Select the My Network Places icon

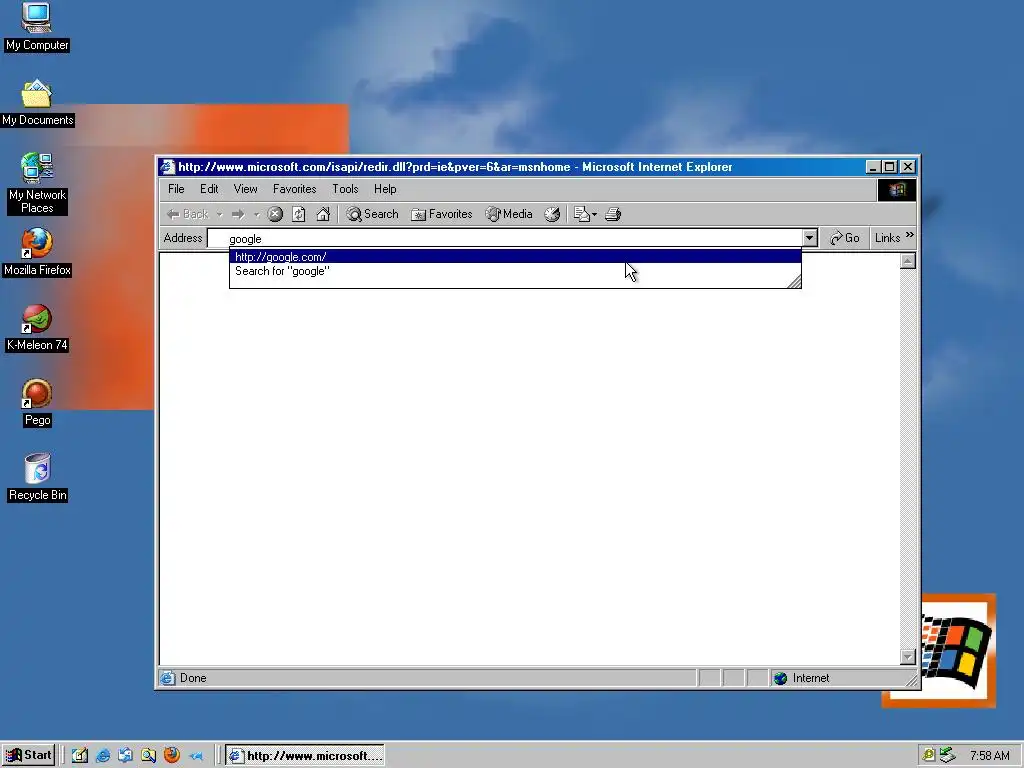click(x=37, y=184)
